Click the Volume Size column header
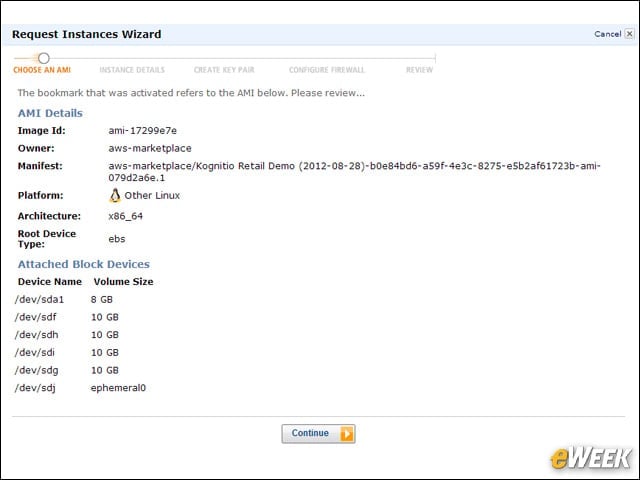Image resolution: width=640 pixels, height=480 pixels. click(x=123, y=282)
